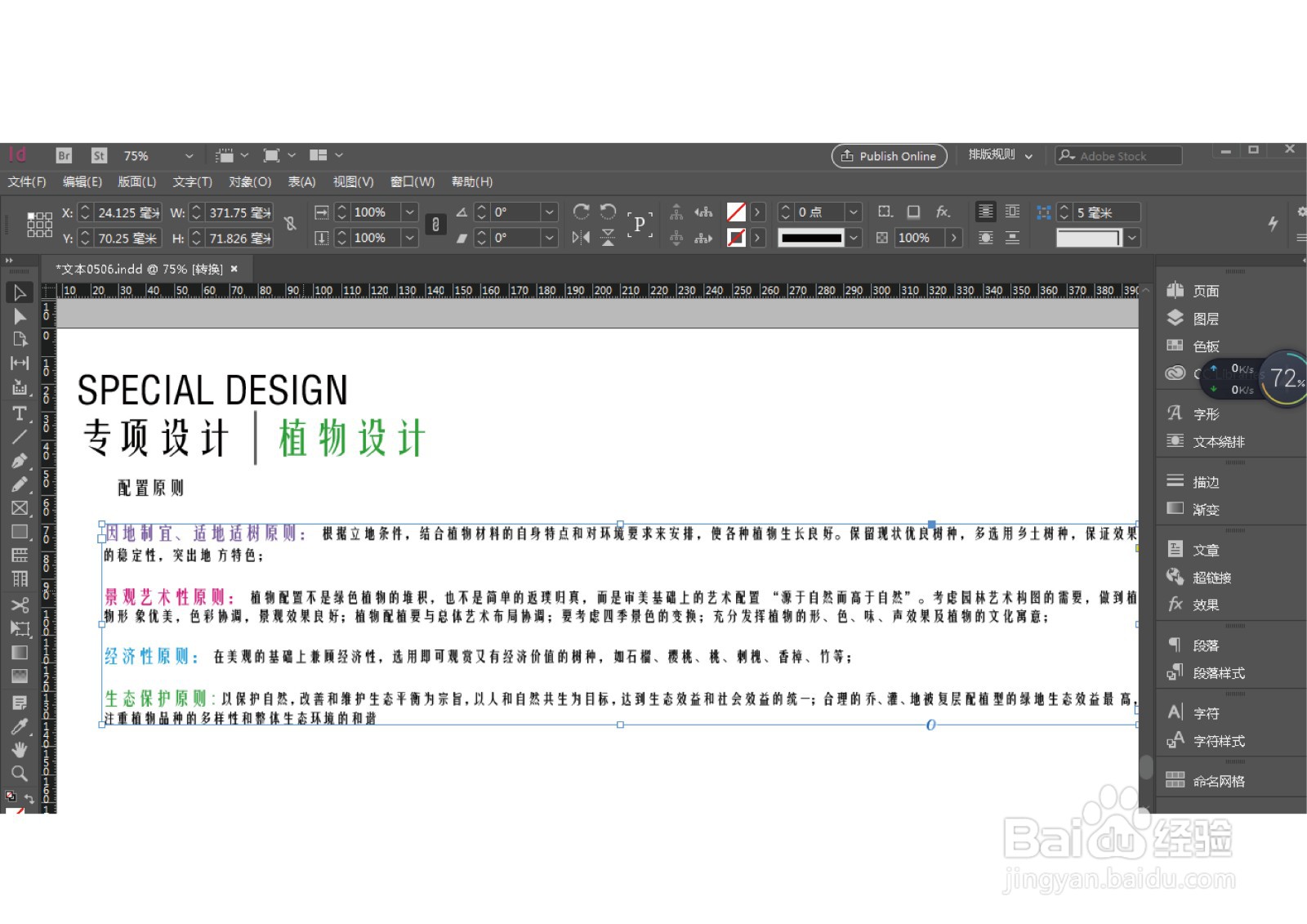Click rotate 90° counterclockwise icon
Image resolution: width=1307 pixels, height=924 pixels.
point(608,212)
